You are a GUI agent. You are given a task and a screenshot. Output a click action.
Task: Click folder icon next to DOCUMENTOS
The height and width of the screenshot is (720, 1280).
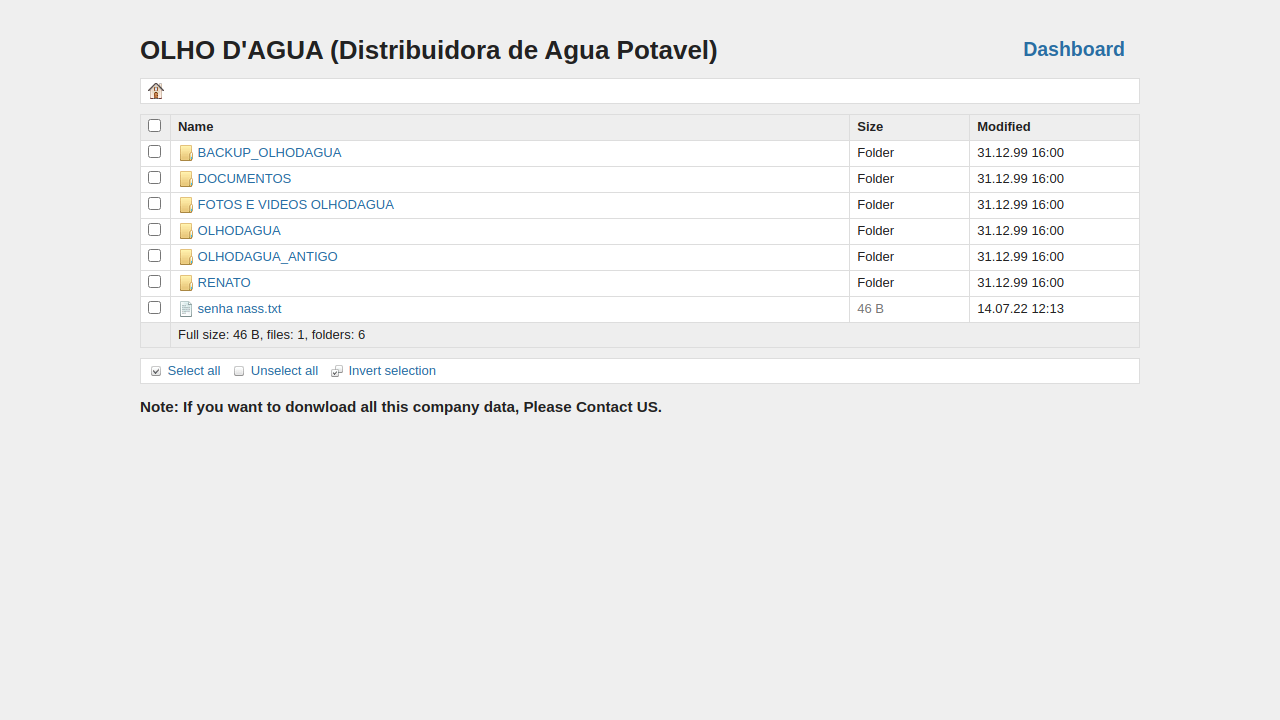pyautogui.click(x=186, y=179)
